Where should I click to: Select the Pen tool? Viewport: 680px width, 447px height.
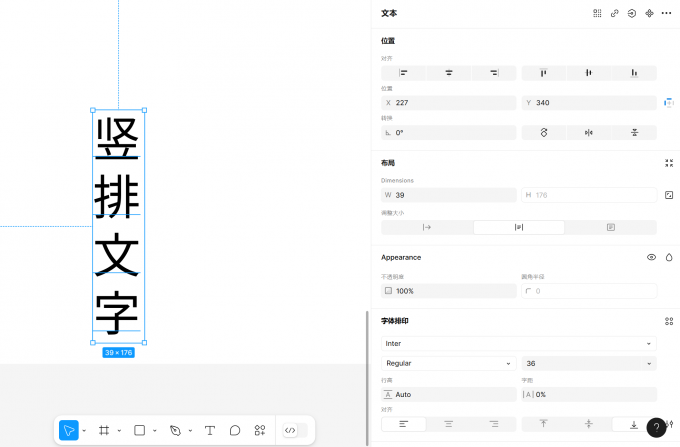tap(175, 430)
